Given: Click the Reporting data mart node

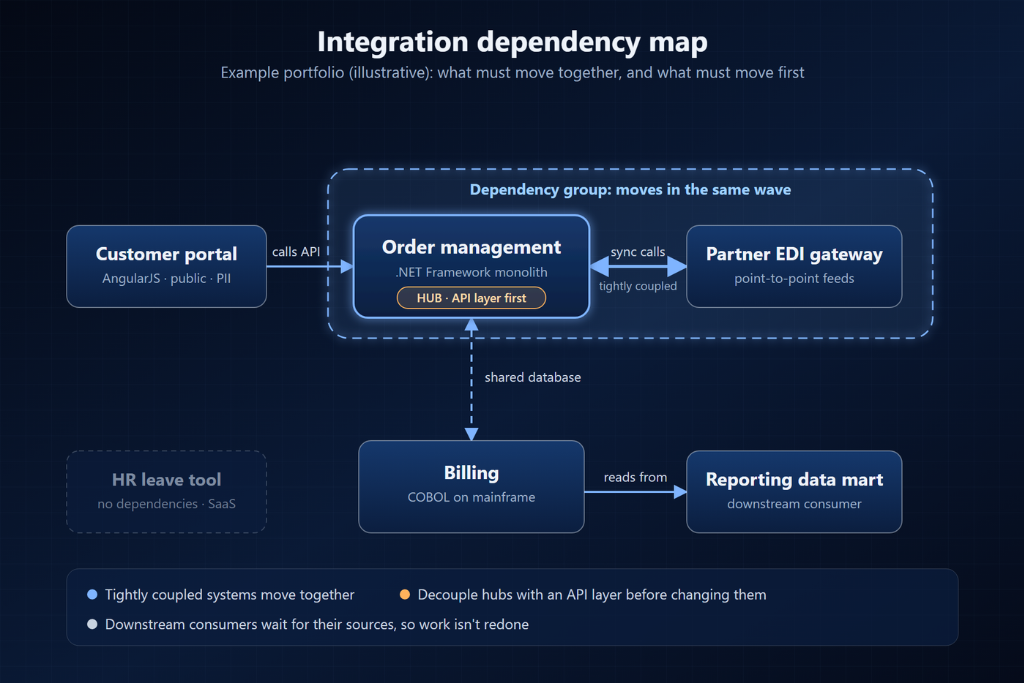Looking at the screenshot, I should point(794,492).
